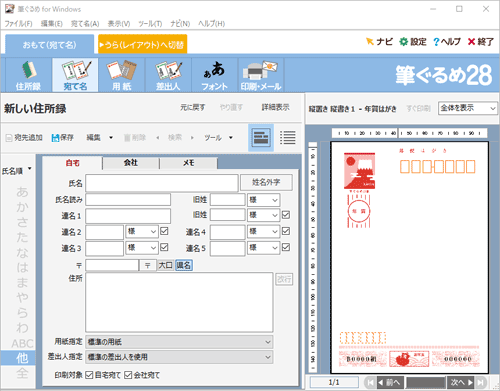
Task: Click into the 氏名 name field
Action: pos(162,183)
